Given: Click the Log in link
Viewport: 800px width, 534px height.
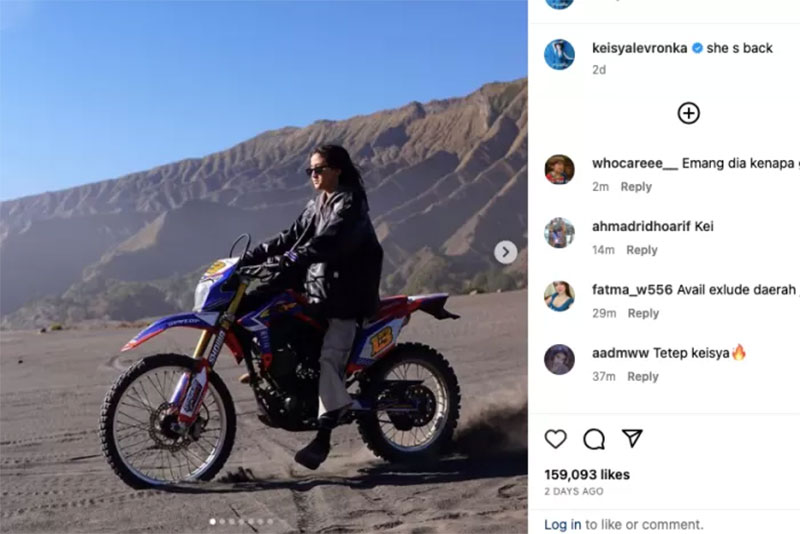Looking at the screenshot, I should [x=562, y=524].
